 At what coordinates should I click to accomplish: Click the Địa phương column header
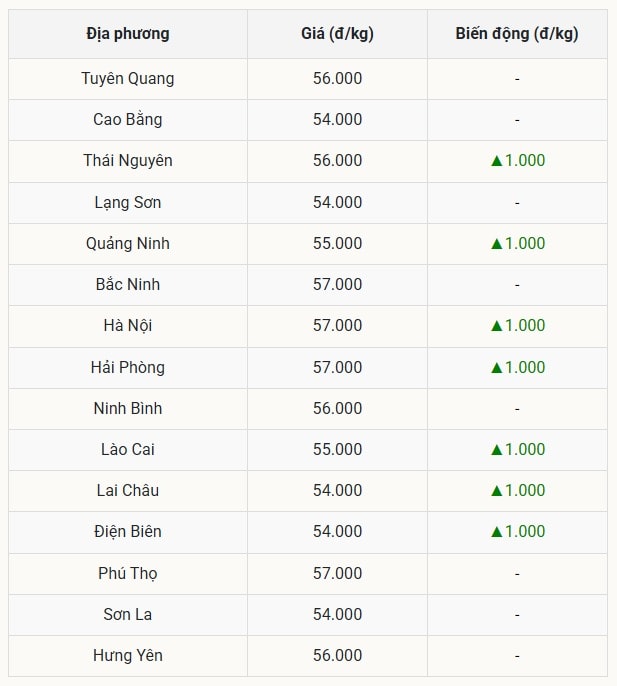(128, 34)
